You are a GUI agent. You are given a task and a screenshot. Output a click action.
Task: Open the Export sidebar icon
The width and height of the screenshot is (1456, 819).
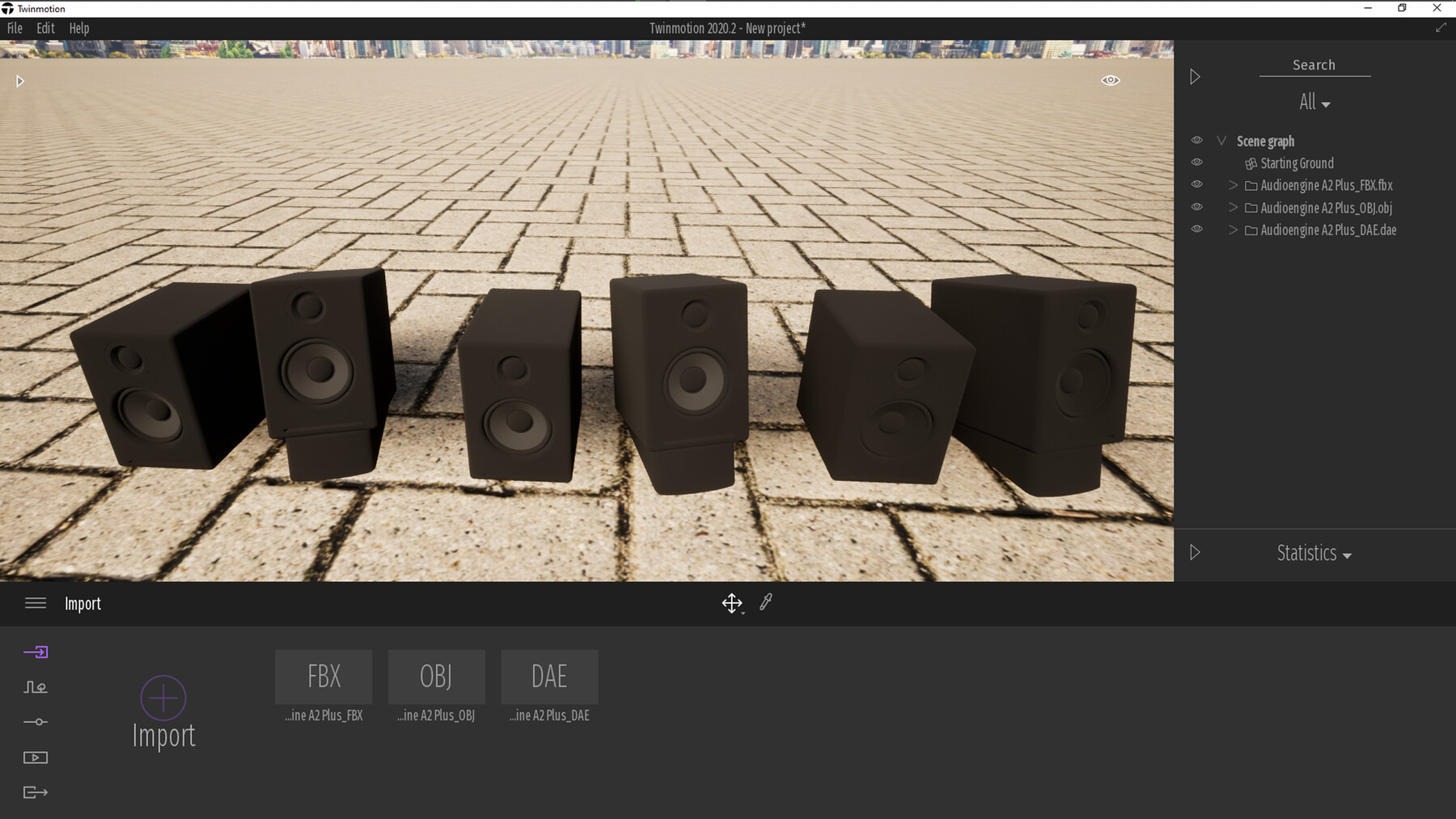[x=36, y=792]
